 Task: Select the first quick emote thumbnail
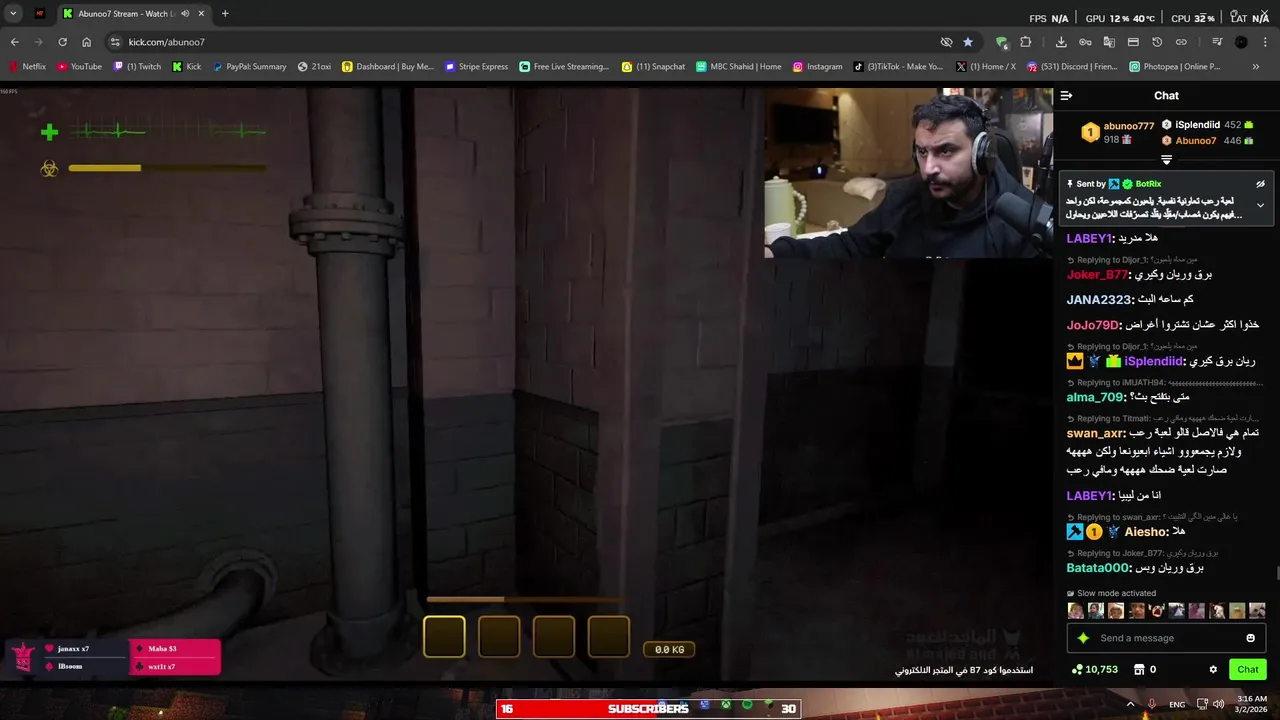pyautogui.click(x=1076, y=610)
